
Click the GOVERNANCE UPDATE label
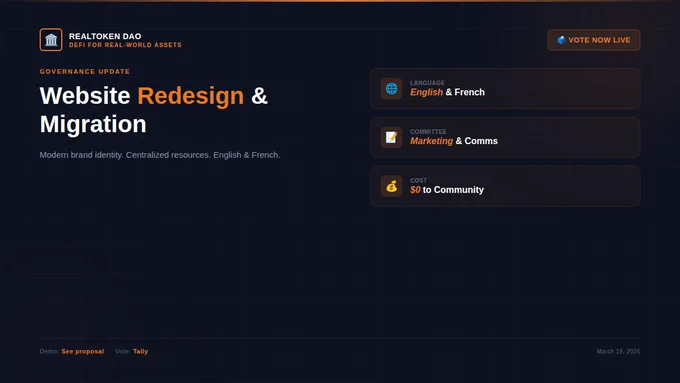click(x=85, y=72)
